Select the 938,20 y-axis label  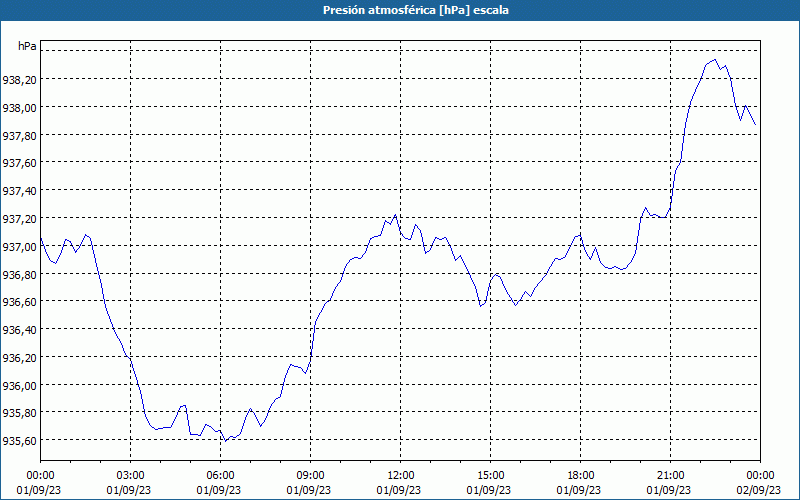pyautogui.click(x=19, y=80)
